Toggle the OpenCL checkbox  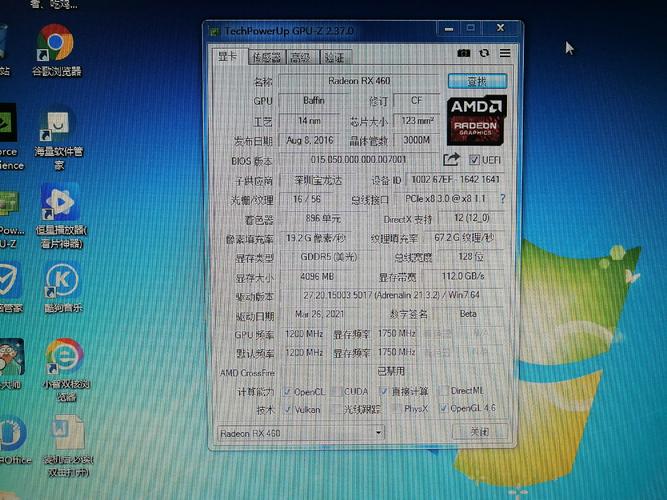point(288,391)
